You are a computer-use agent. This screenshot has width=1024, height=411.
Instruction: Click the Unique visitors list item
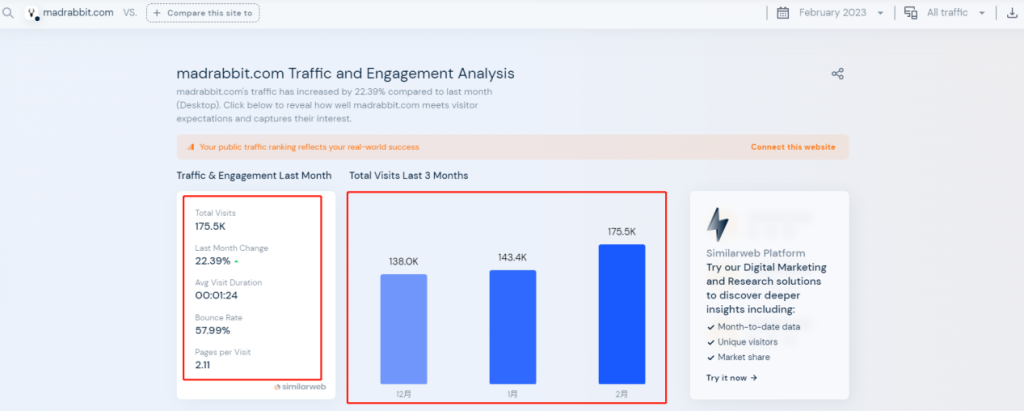[x=743, y=342]
